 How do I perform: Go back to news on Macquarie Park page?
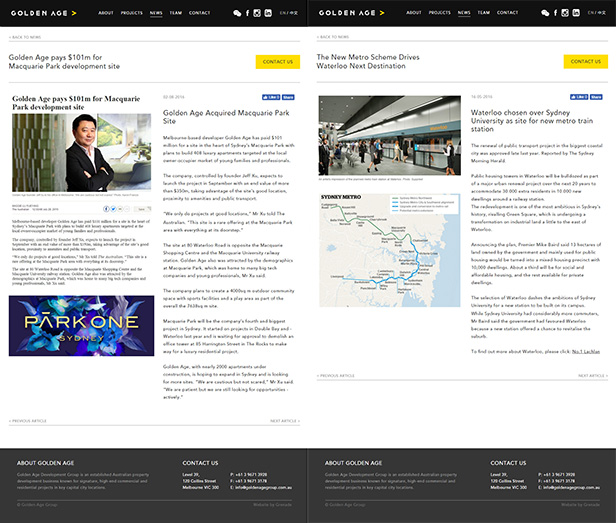click(x=25, y=37)
